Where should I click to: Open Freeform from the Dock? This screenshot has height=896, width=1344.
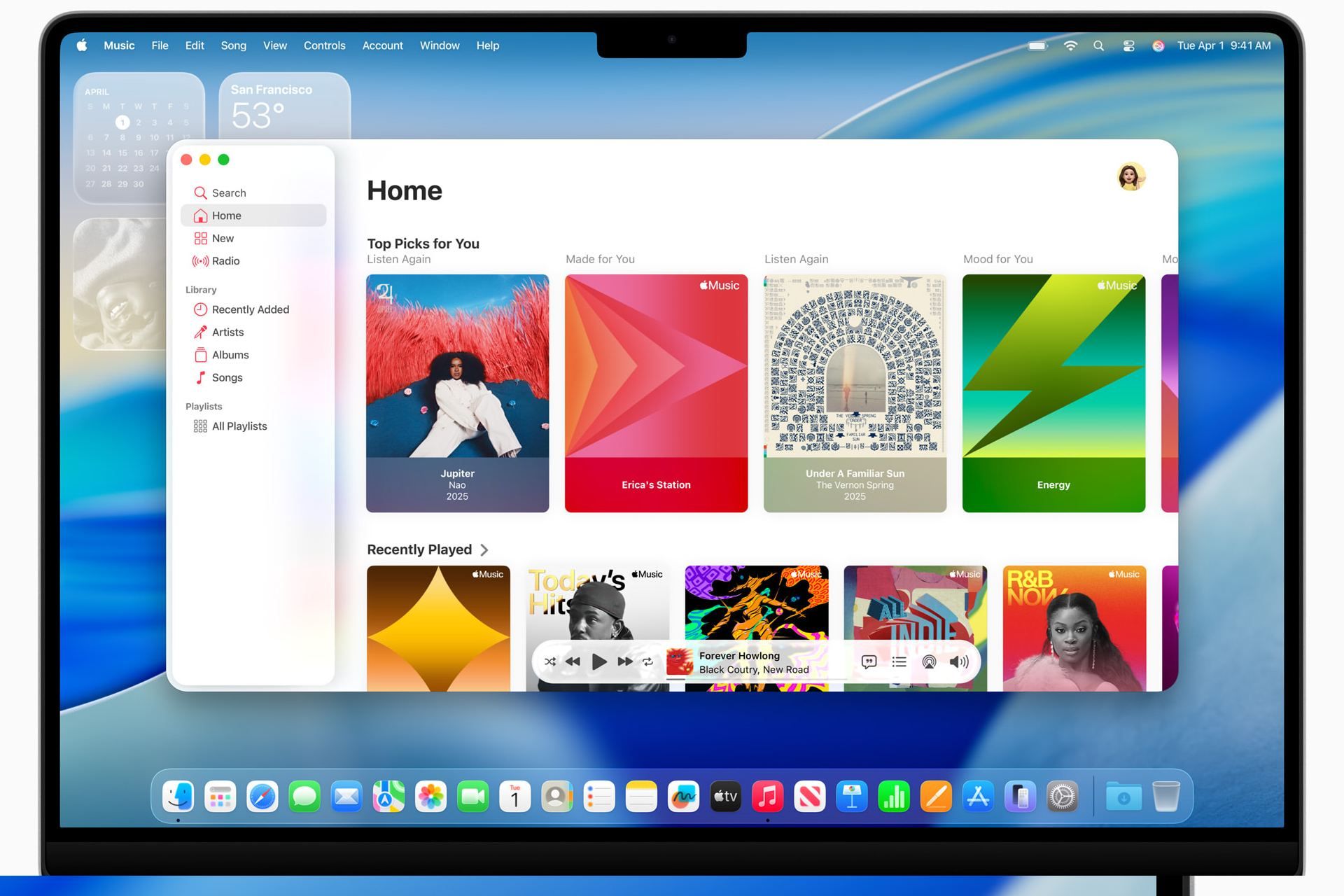[x=684, y=797]
